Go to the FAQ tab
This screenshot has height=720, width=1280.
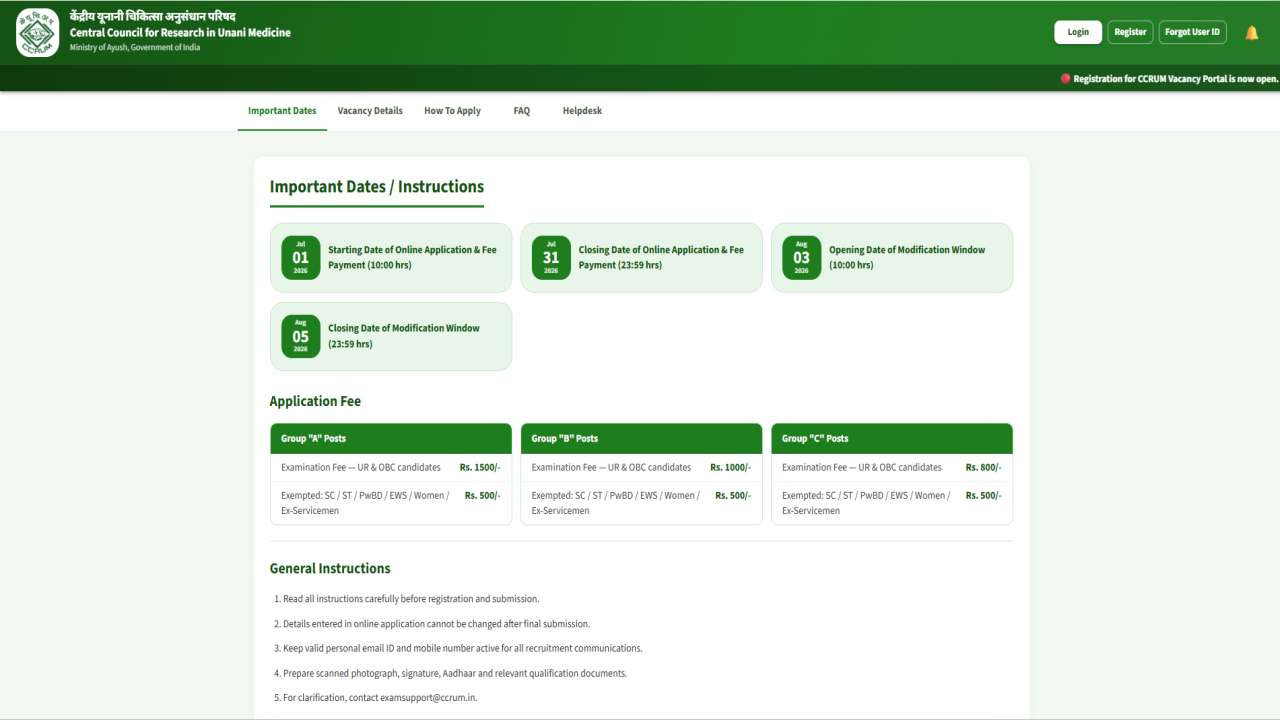coord(522,111)
